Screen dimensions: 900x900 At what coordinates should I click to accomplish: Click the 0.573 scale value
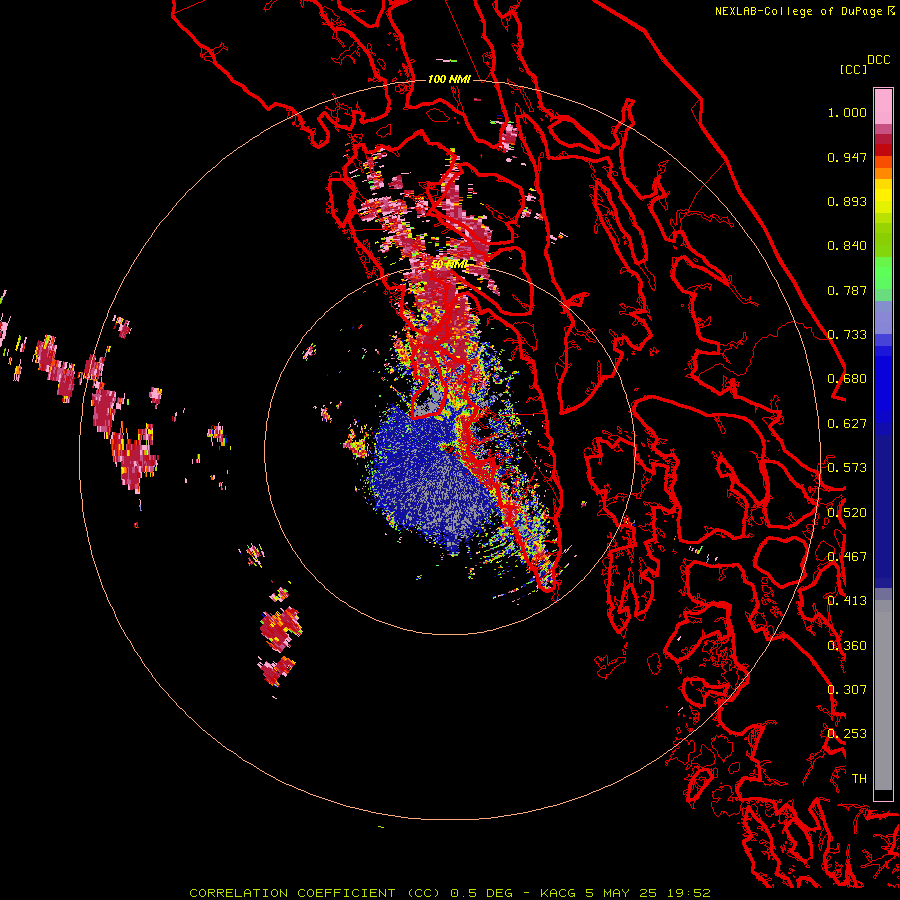point(847,468)
